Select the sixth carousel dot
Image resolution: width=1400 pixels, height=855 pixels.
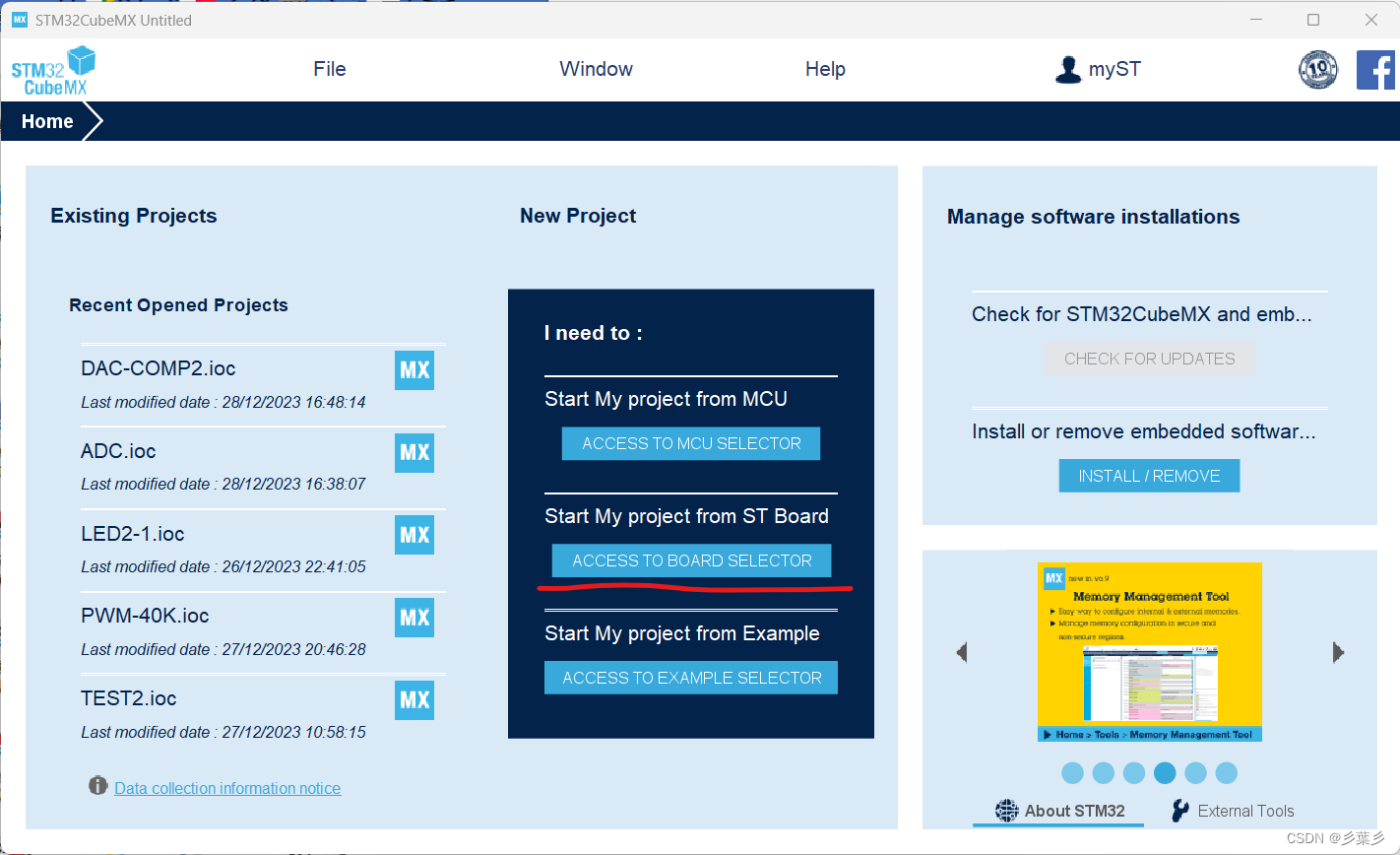[x=1226, y=773]
